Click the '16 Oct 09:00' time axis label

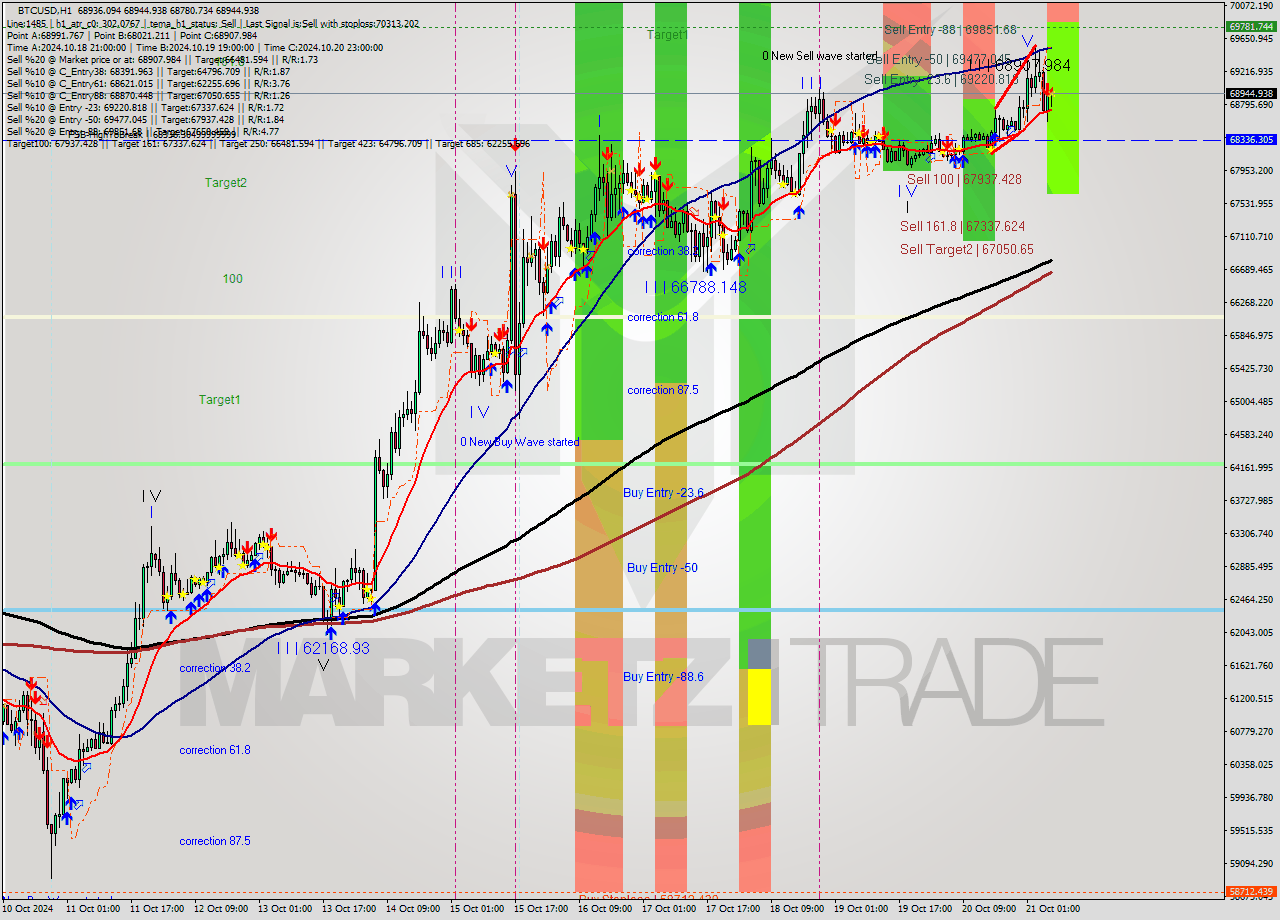coord(604,909)
